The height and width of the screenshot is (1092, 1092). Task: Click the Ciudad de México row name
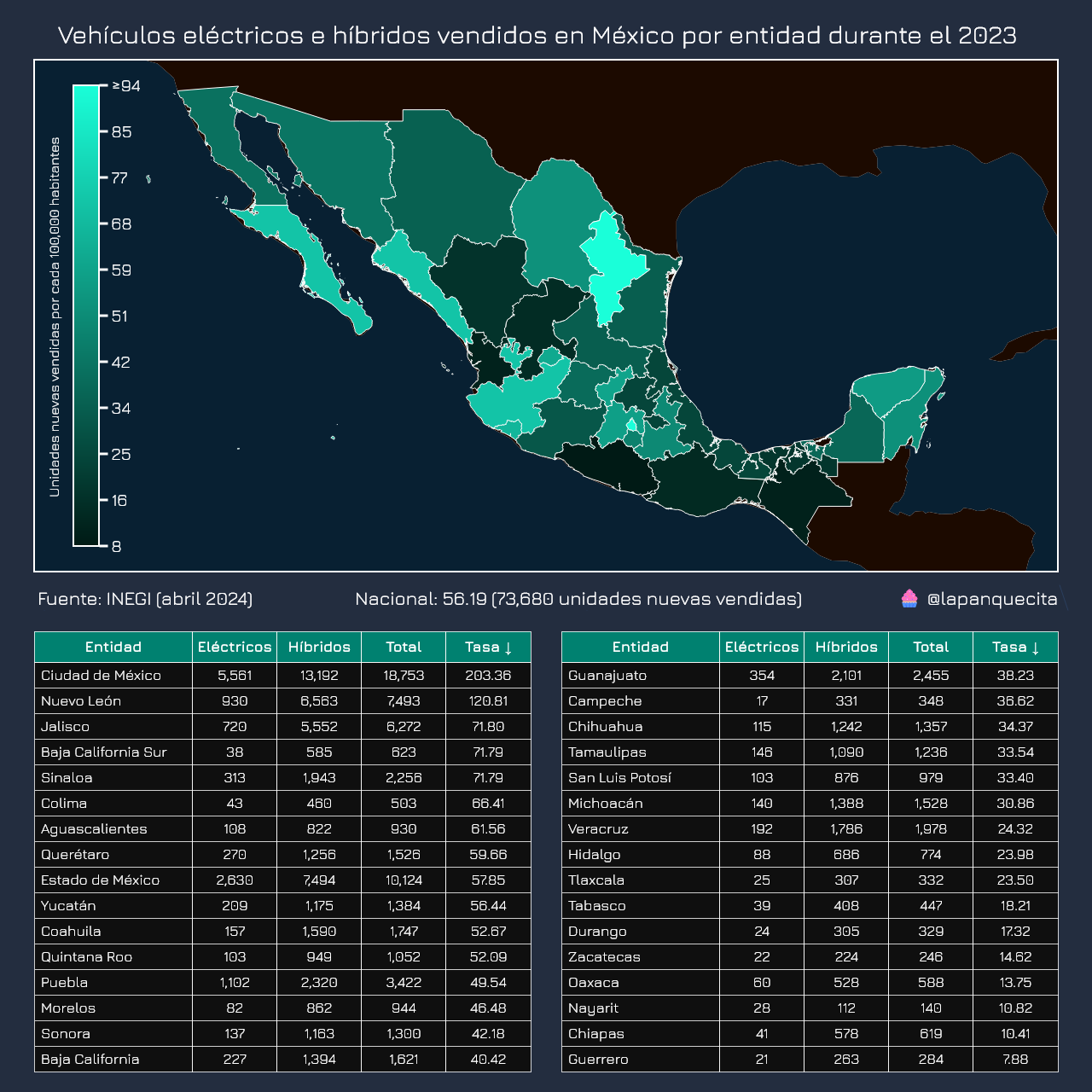coord(101,675)
